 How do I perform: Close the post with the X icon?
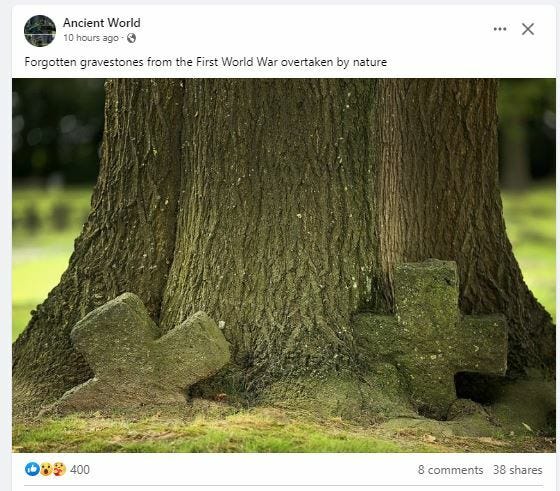click(x=528, y=29)
